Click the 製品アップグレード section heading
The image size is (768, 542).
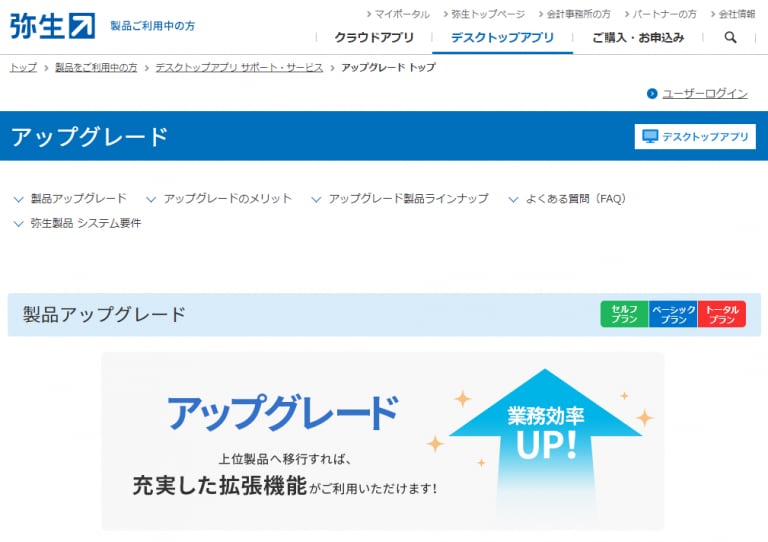coord(104,314)
